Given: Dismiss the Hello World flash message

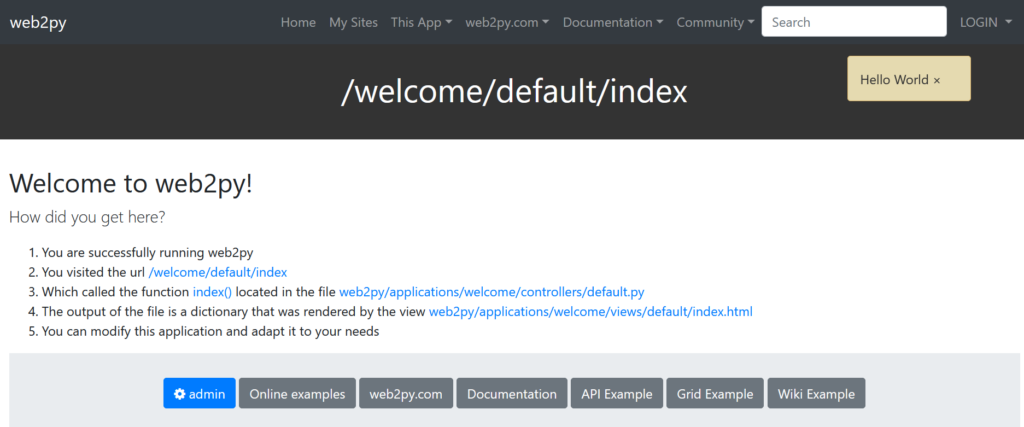Looking at the screenshot, I should click(936, 80).
